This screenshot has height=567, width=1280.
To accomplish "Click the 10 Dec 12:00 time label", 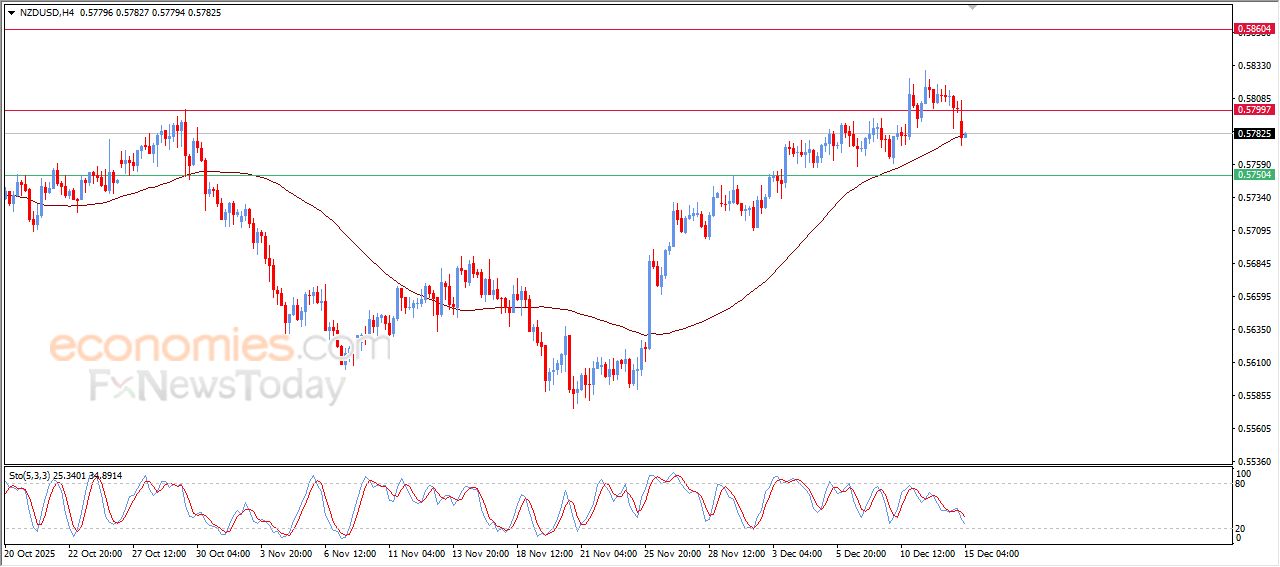I will pyautogui.click(x=926, y=553).
